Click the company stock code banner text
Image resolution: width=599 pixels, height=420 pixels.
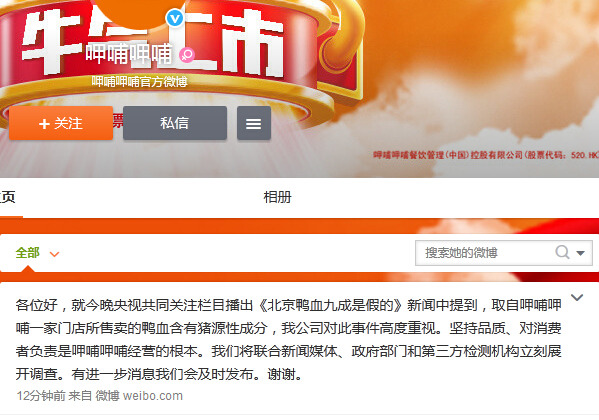tap(486, 155)
